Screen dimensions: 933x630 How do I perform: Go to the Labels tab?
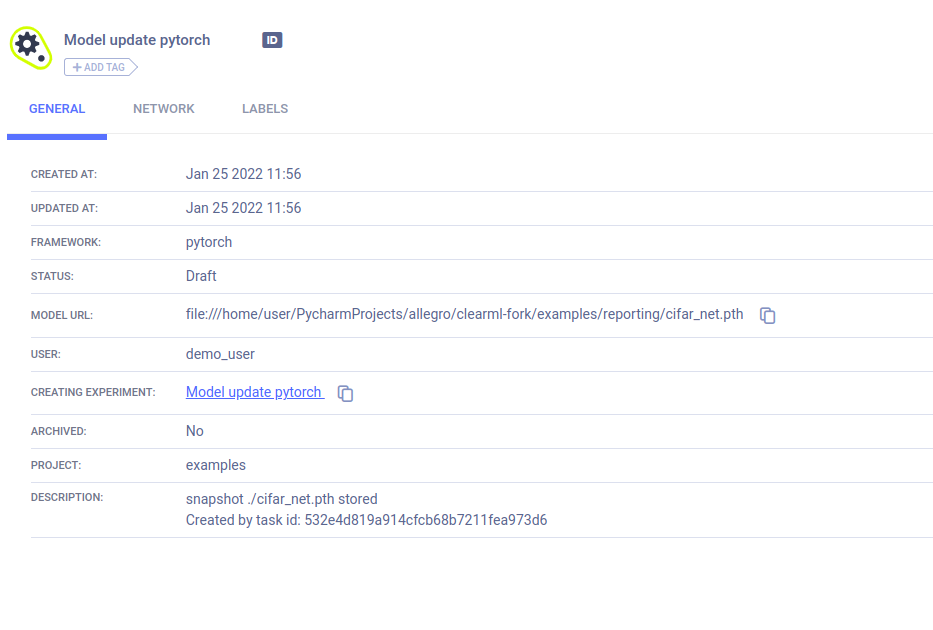click(x=265, y=109)
